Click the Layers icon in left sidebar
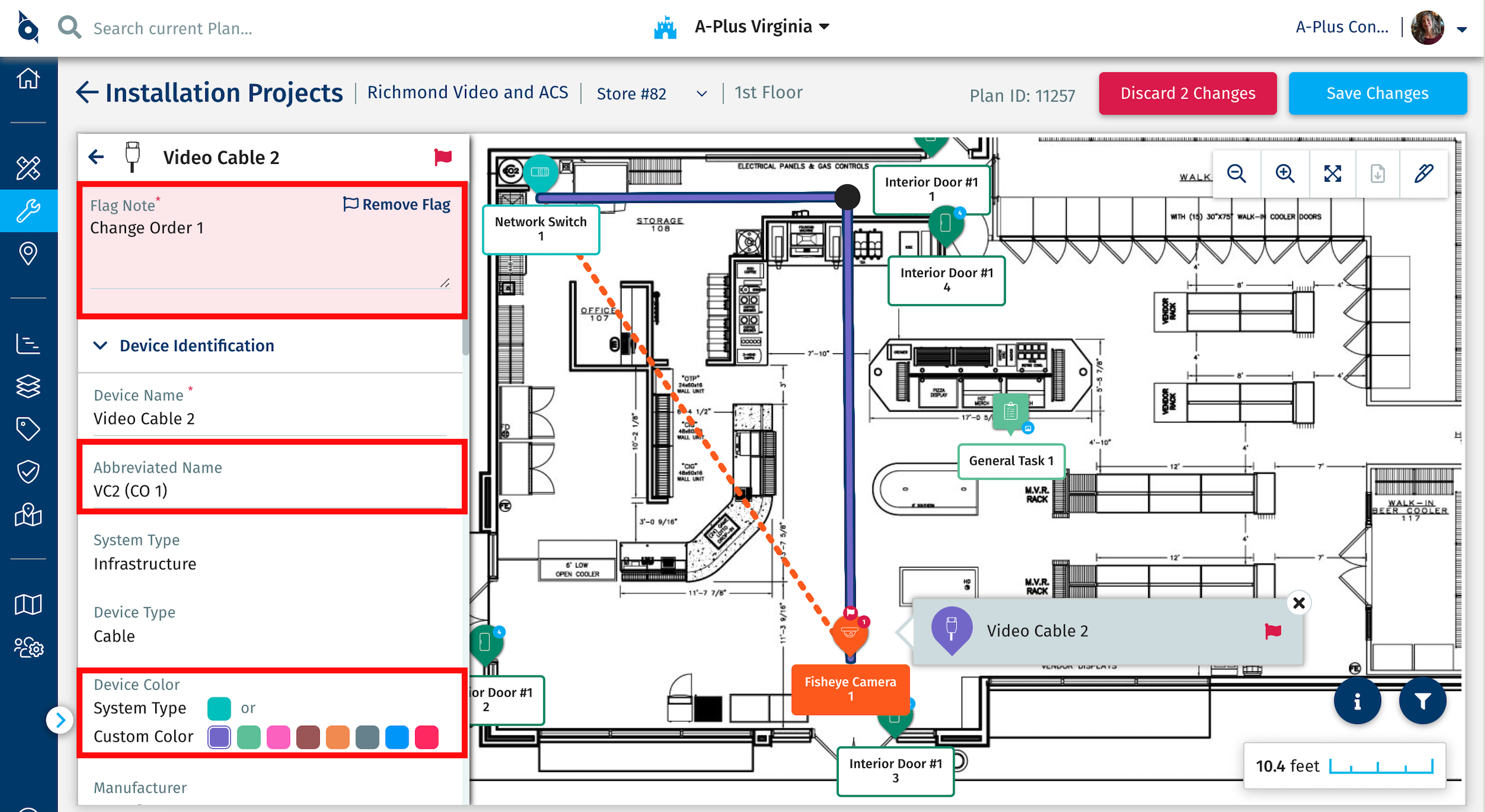Image resolution: width=1485 pixels, height=812 pixels. [x=29, y=386]
